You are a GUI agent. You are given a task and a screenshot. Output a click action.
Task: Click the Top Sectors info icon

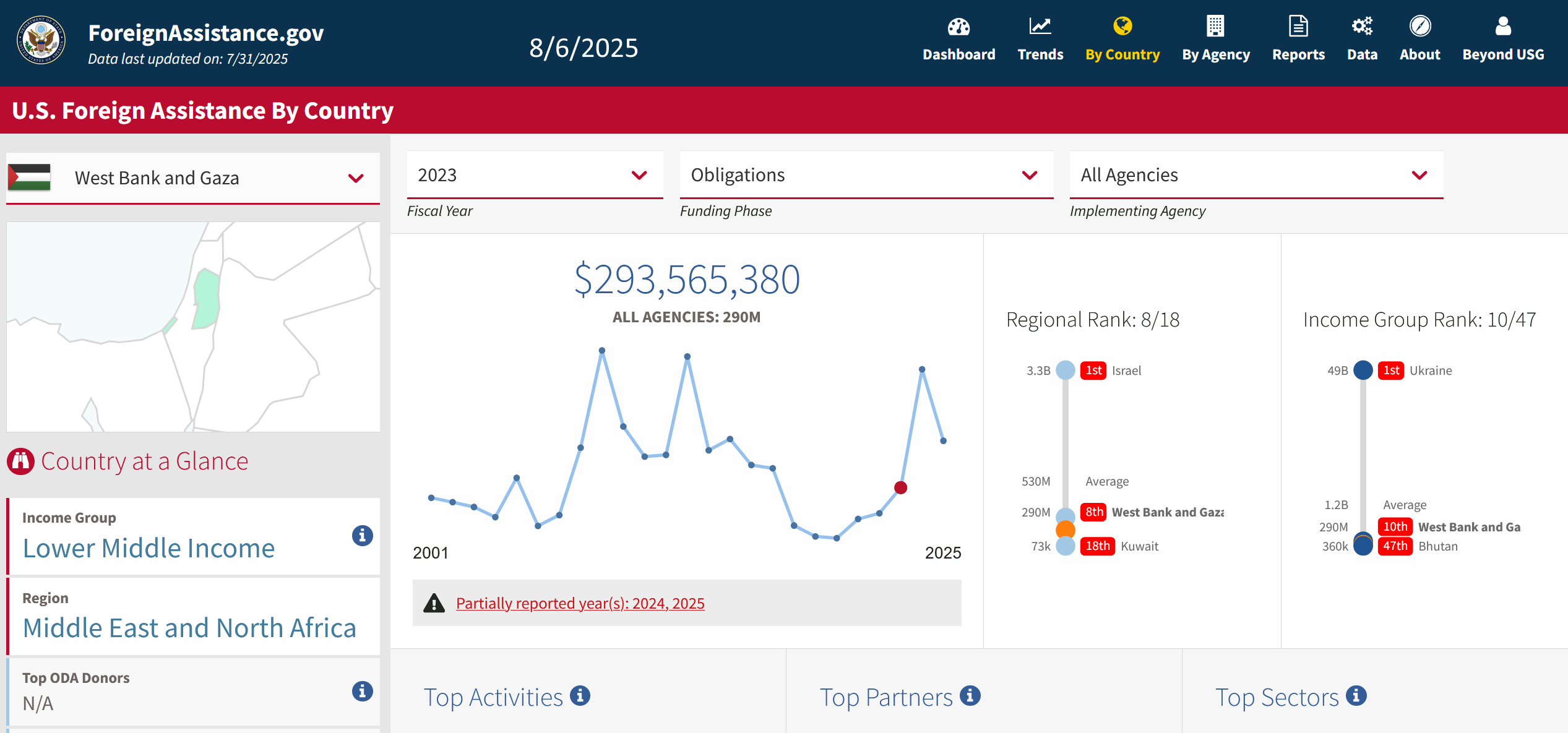(x=1356, y=695)
